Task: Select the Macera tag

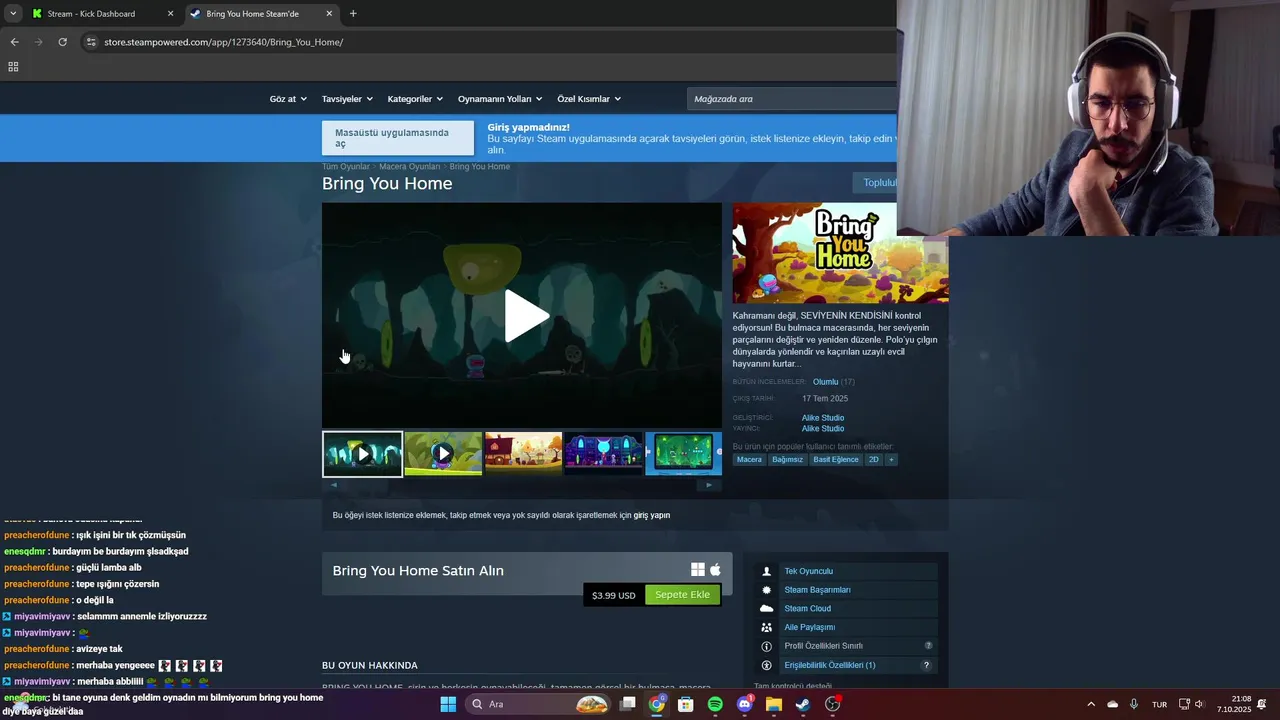Action: coord(749,460)
